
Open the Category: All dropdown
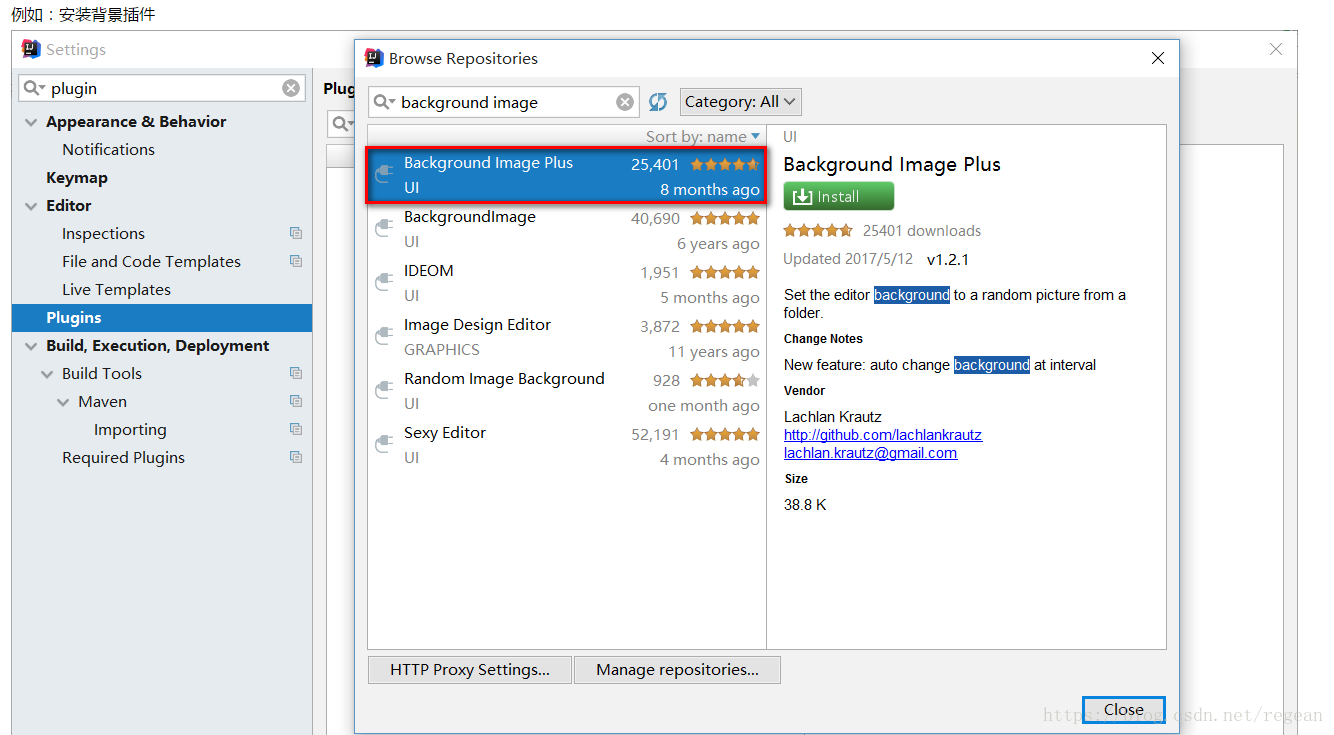[x=741, y=102]
